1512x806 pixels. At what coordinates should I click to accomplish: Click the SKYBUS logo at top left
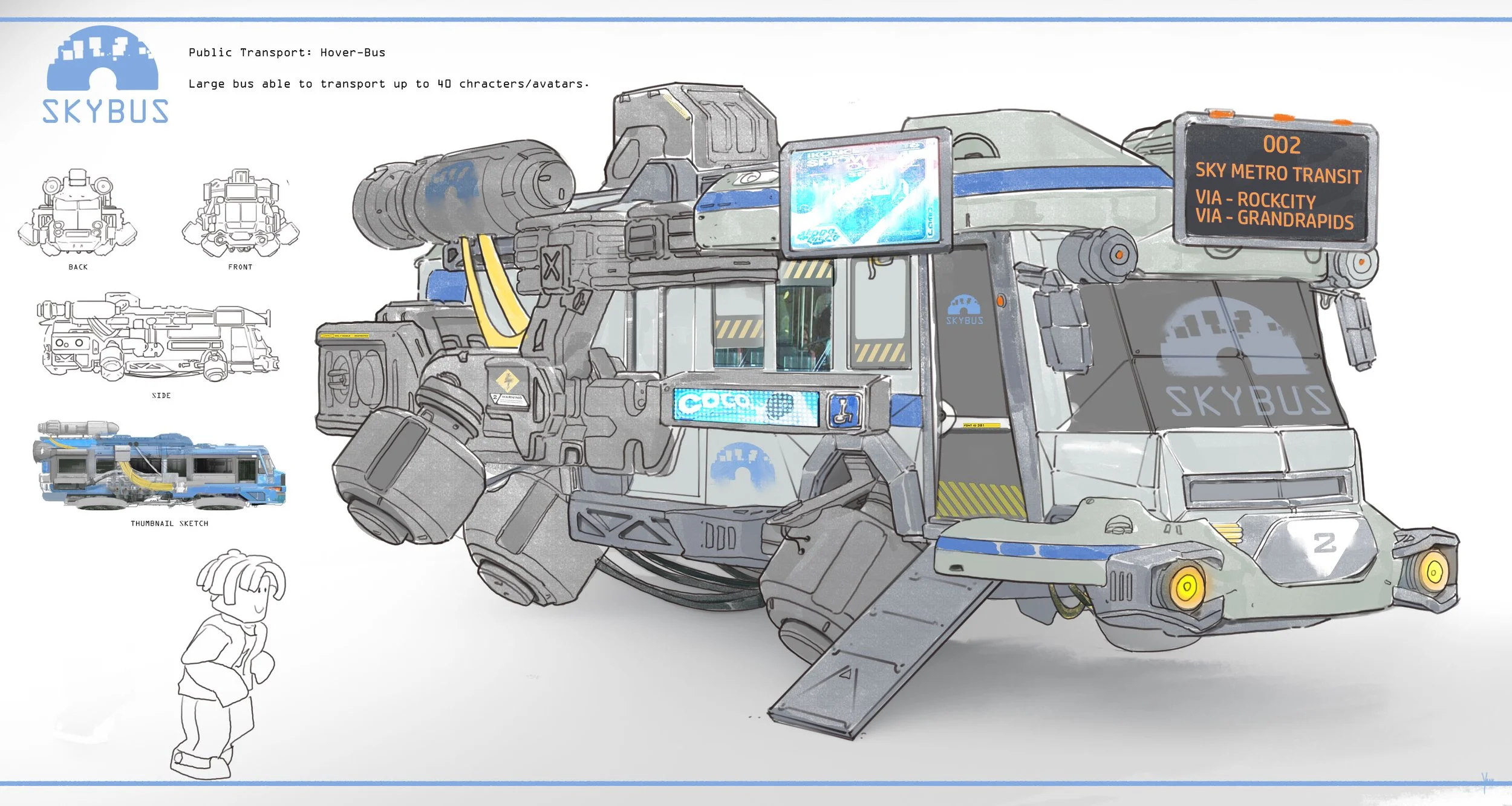[x=105, y=75]
